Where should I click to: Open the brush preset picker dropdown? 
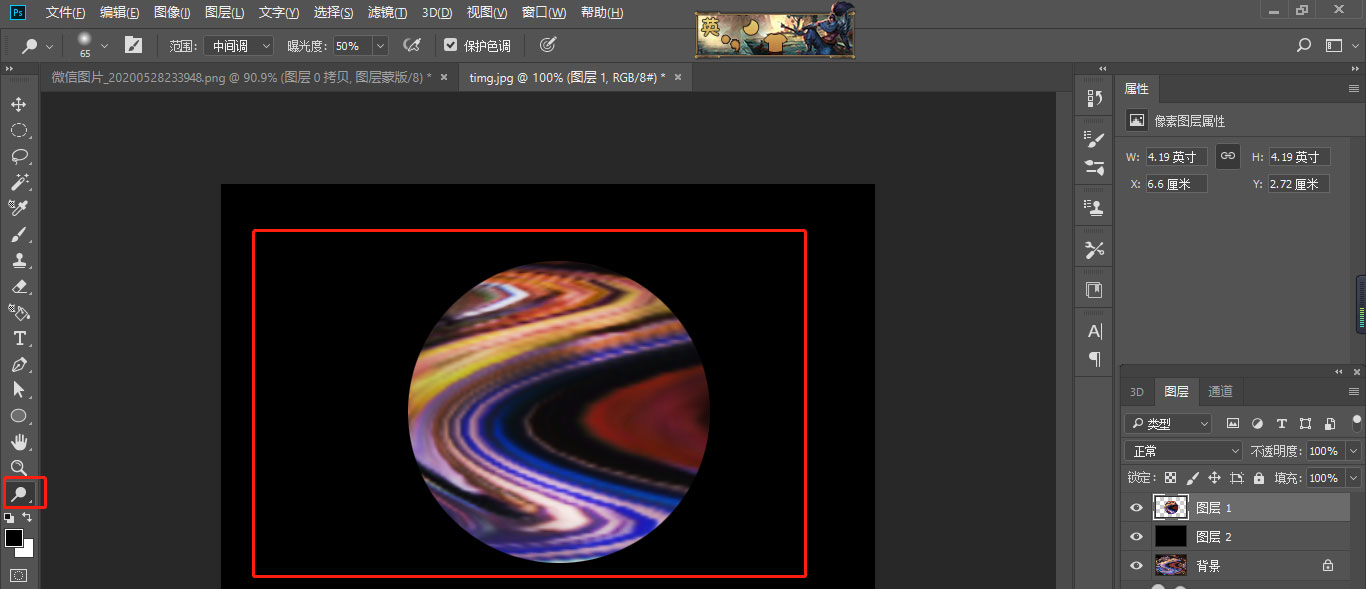point(104,45)
